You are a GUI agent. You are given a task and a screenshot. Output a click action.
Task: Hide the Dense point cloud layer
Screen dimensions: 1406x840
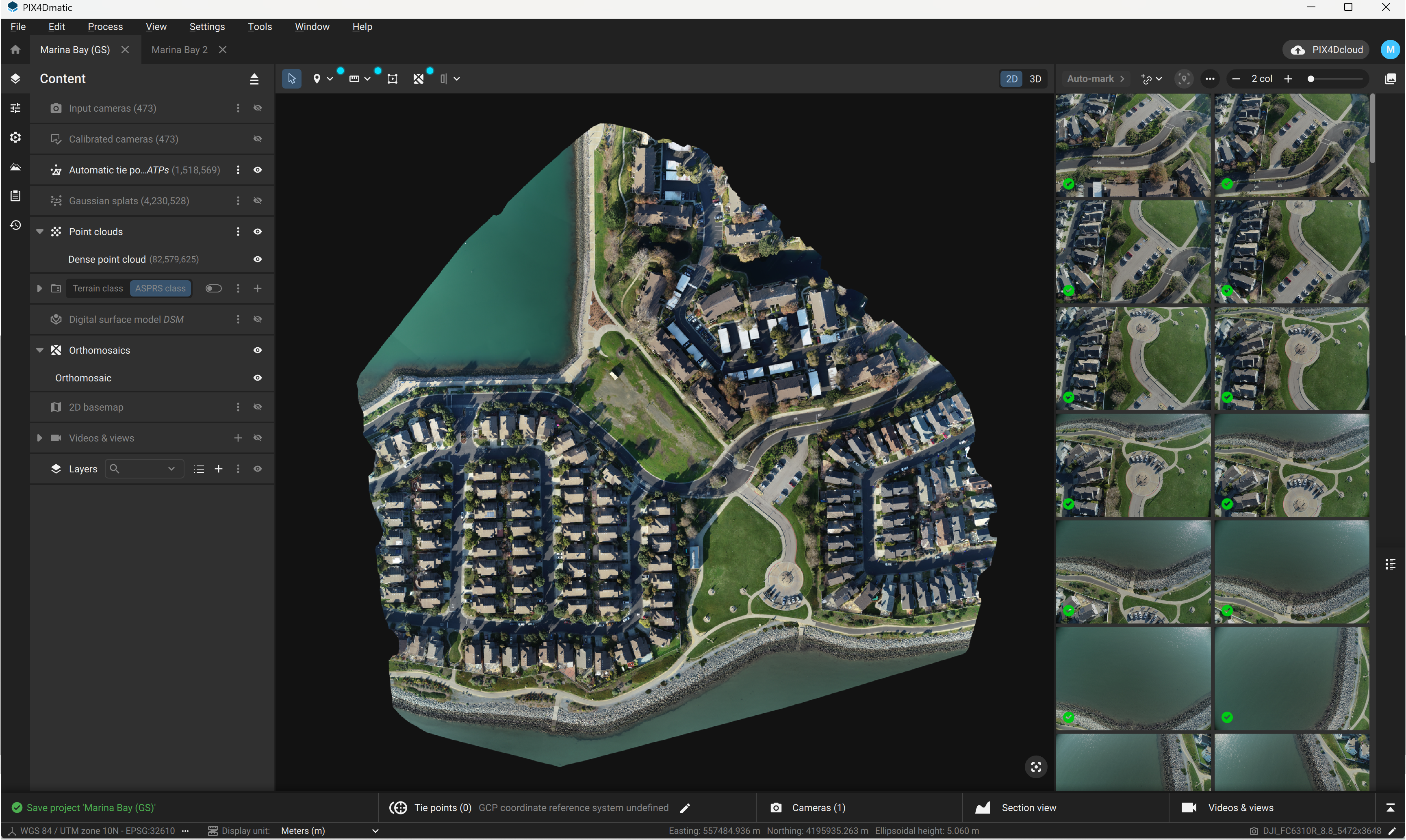coord(258,259)
